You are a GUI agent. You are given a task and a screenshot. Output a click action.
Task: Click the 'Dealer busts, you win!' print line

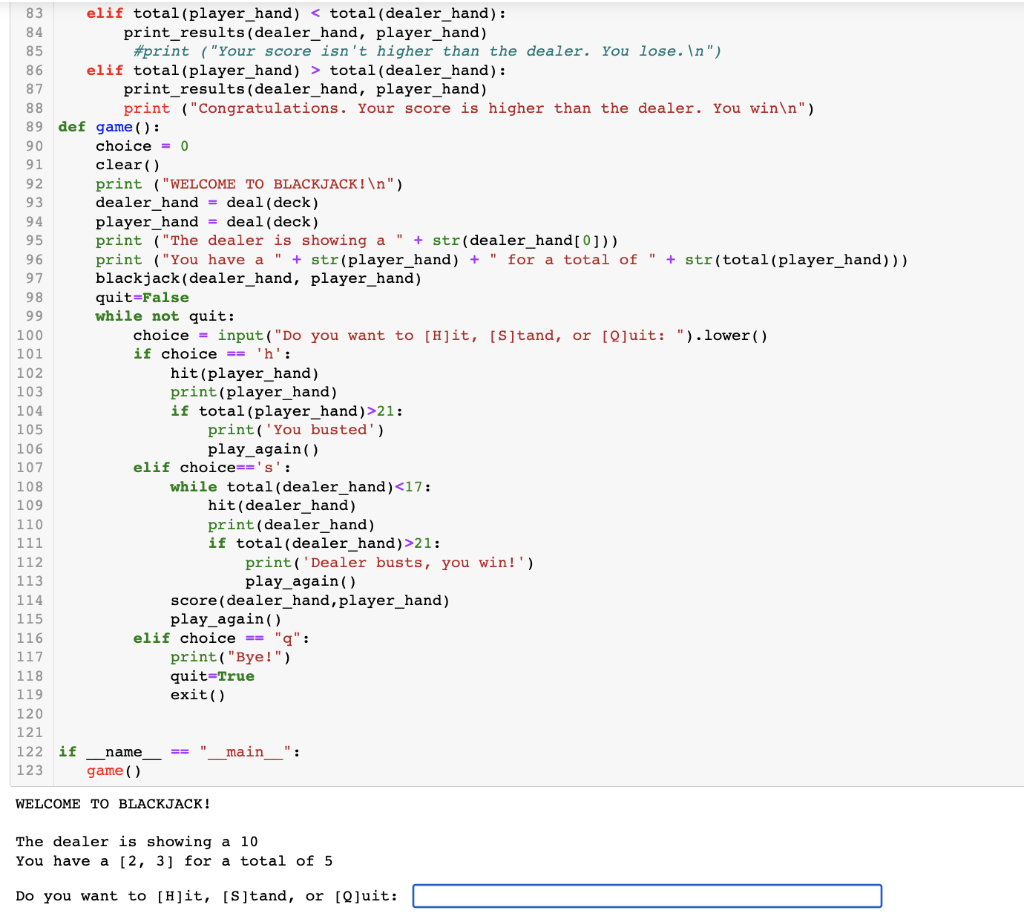point(389,562)
